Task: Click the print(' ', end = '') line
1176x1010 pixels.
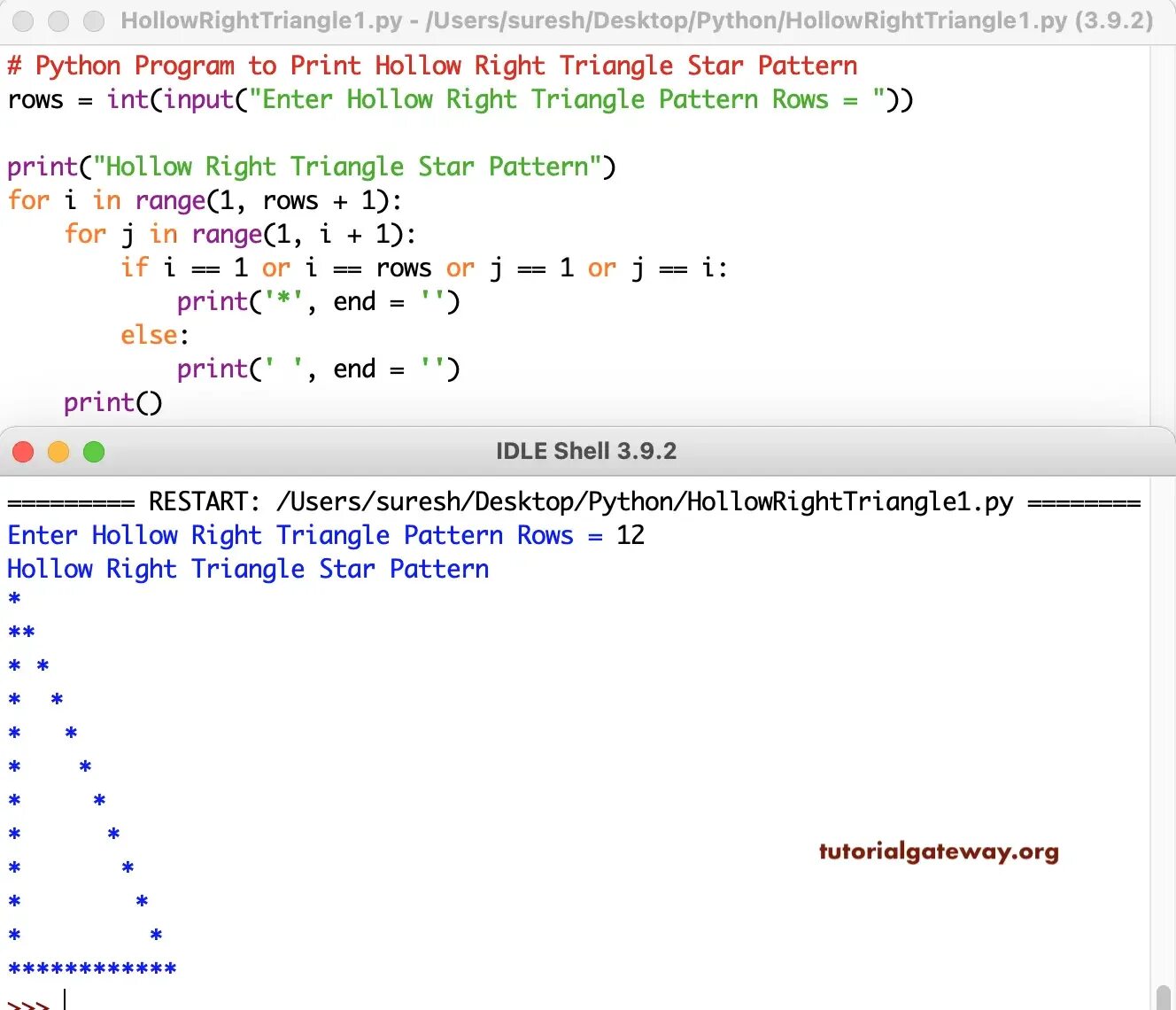Action: tap(319, 369)
